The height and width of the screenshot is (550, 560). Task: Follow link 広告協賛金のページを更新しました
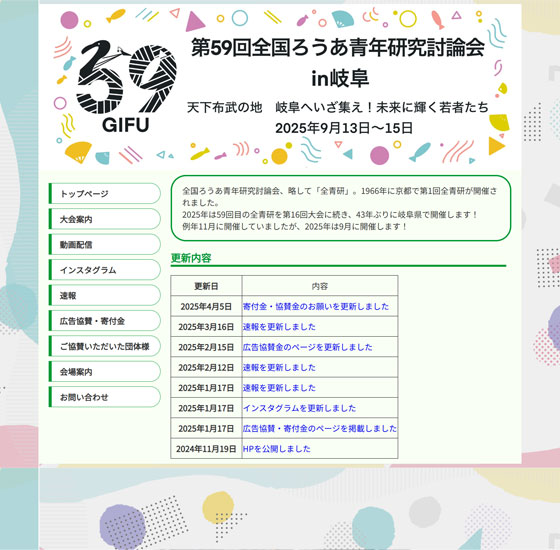pyautogui.click(x=308, y=347)
